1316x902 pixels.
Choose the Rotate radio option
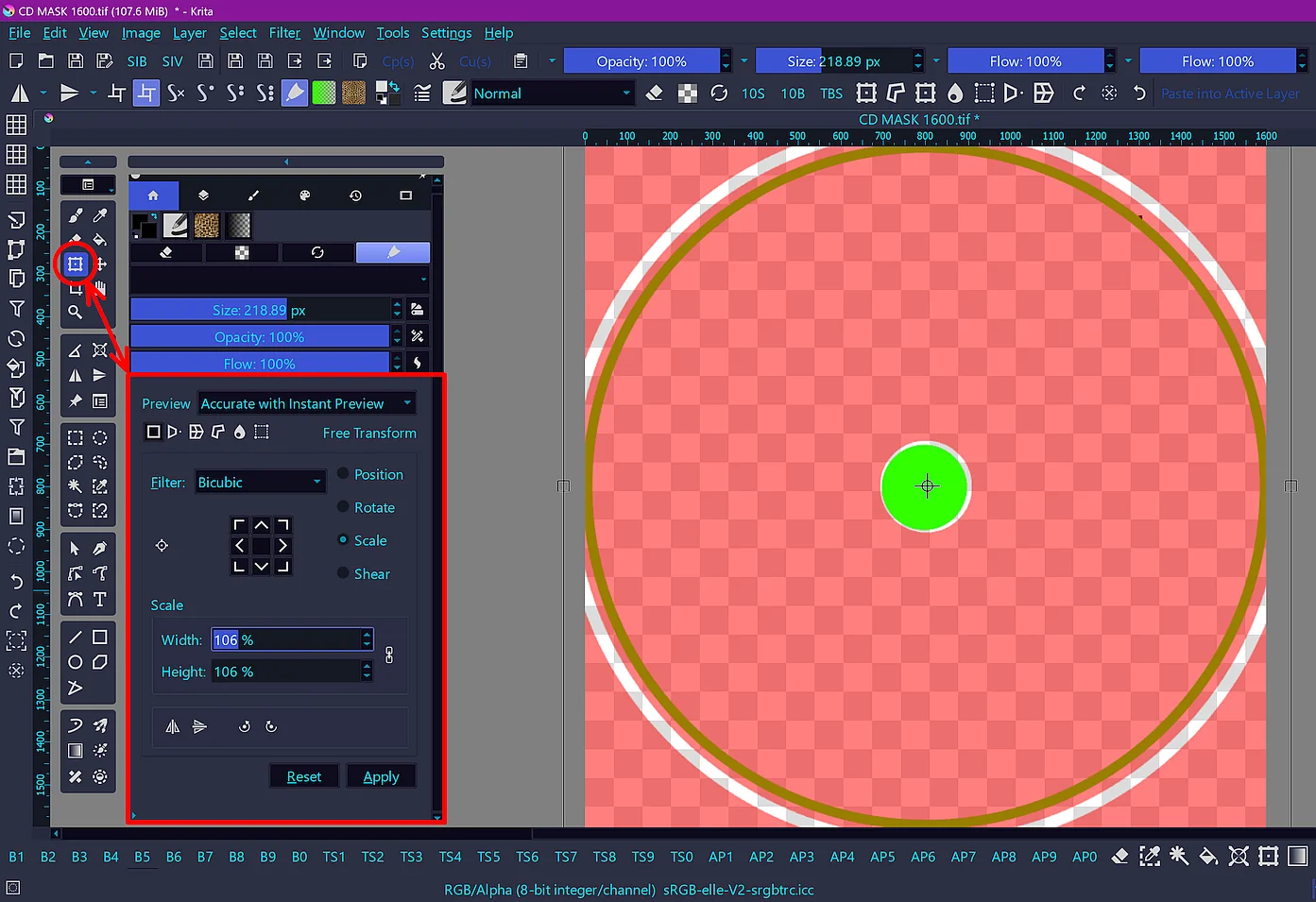point(344,507)
